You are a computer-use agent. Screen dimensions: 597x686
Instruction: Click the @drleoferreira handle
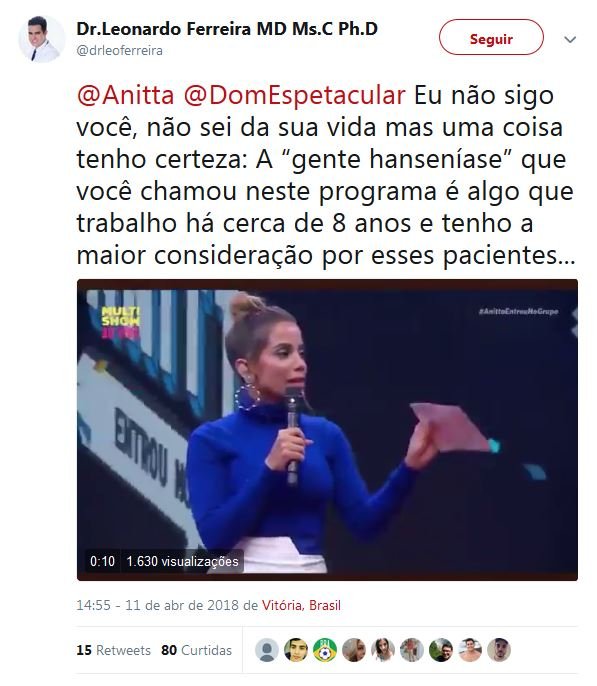click(119, 51)
